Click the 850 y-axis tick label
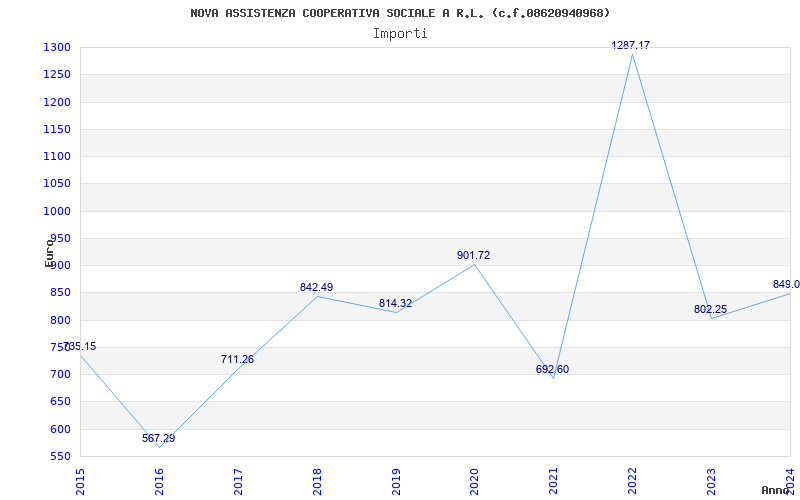 (60, 293)
